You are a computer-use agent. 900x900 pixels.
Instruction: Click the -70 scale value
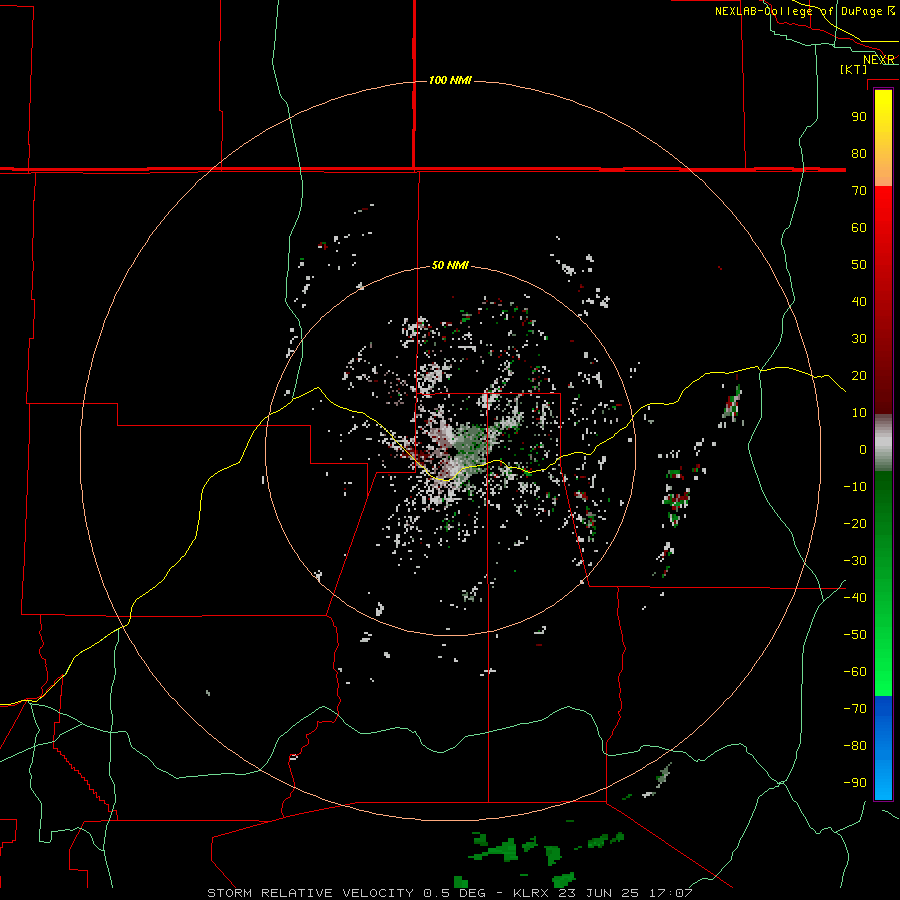point(855,708)
